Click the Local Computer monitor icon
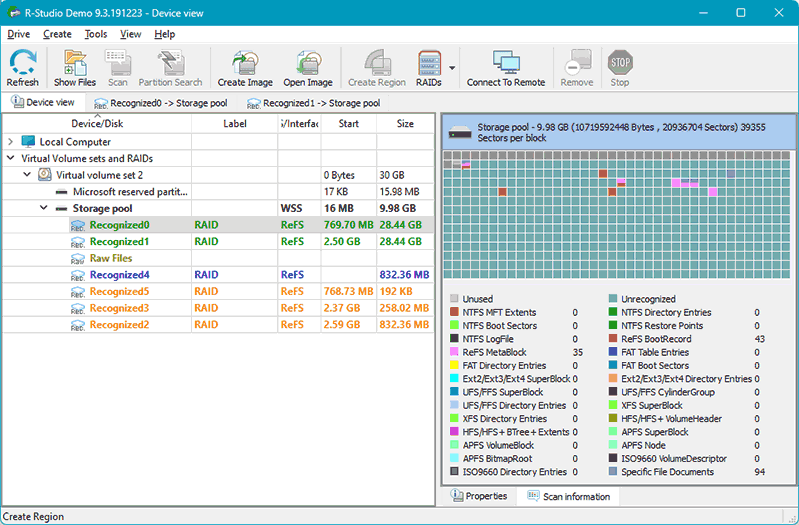This screenshot has width=799, height=525. pyautogui.click(x=28, y=142)
